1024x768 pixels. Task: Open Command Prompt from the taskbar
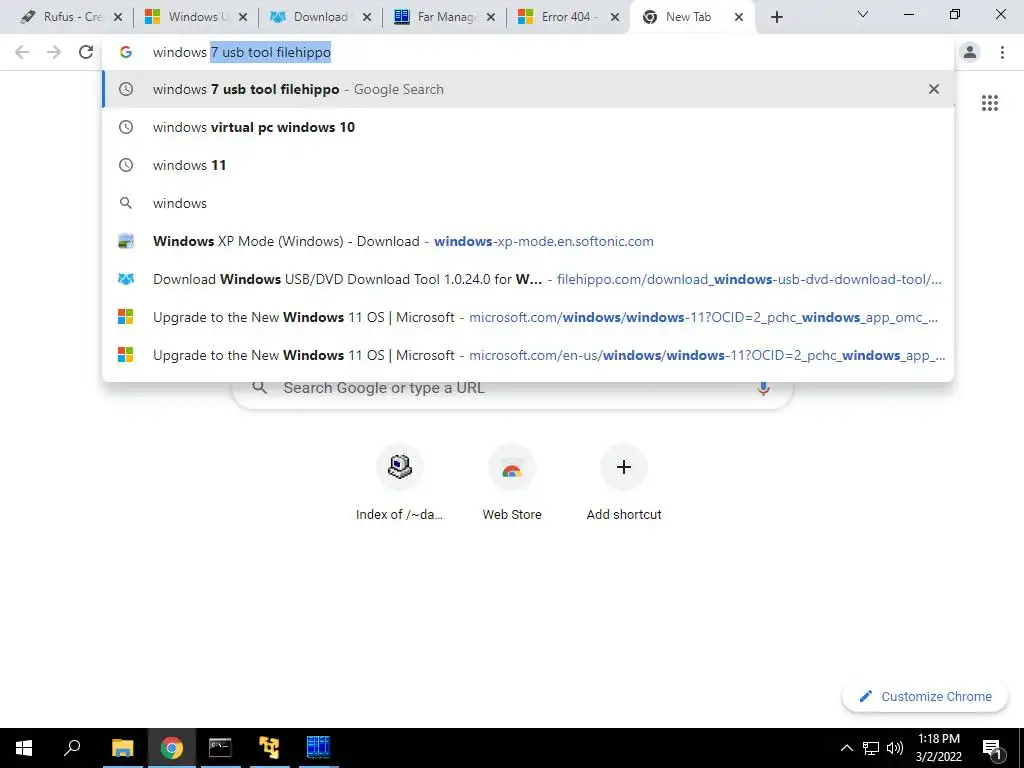(220, 748)
